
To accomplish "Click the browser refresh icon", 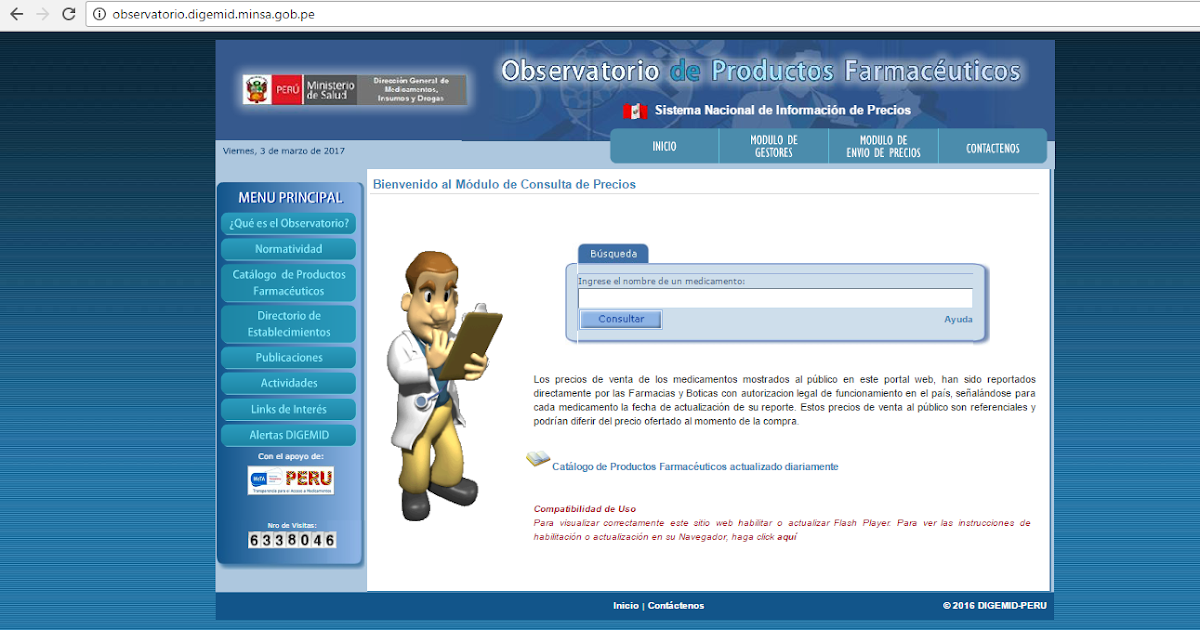I will pyautogui.click(x=68, y=15).
